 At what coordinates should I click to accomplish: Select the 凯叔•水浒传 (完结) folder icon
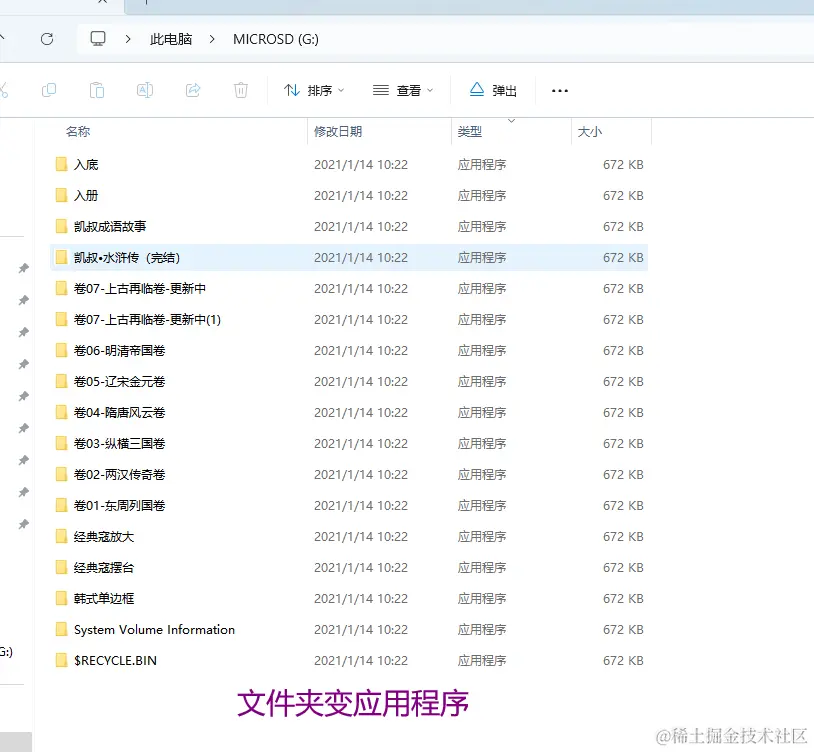click(61, 257)
